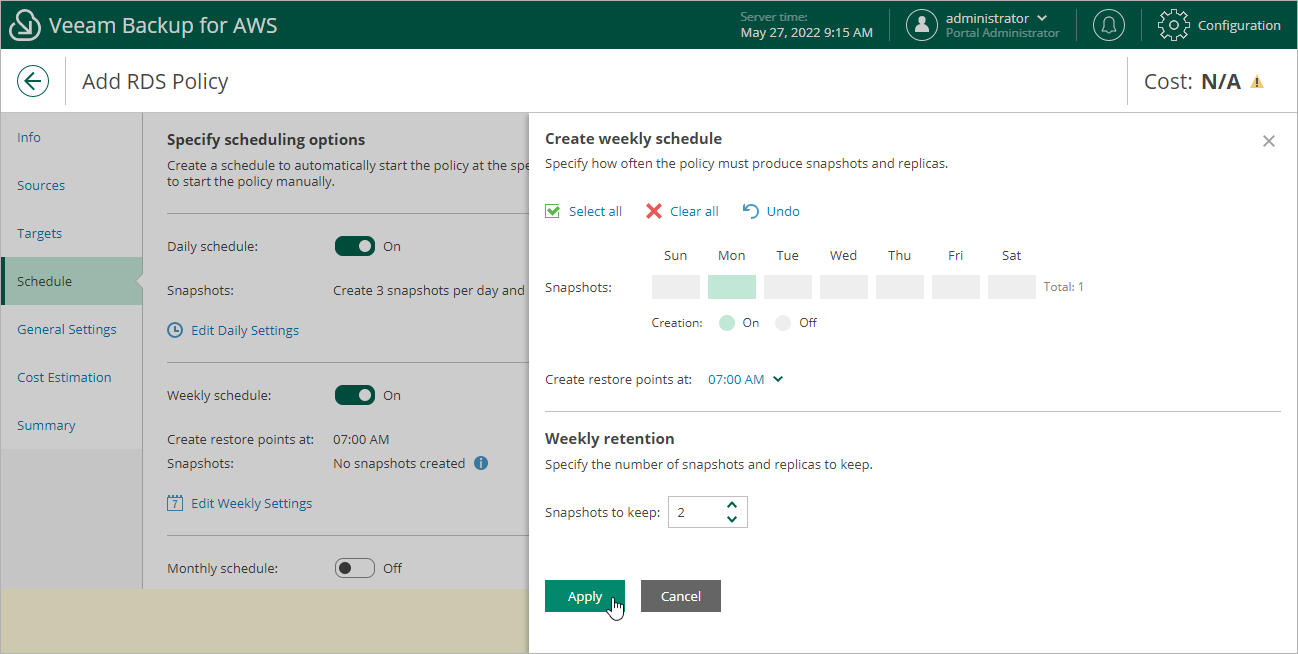
Task: Click the administrator user avatar icon
Action: click(x=921, y=25)
